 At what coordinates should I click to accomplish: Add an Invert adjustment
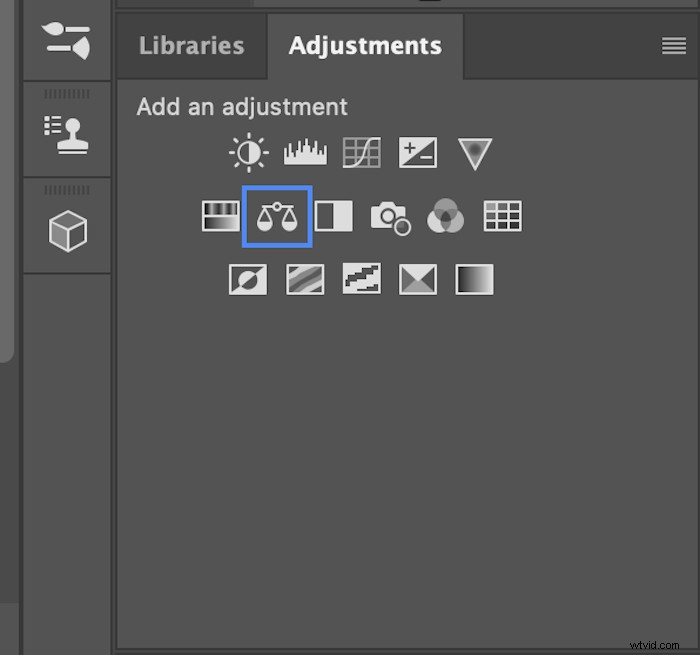248,279
